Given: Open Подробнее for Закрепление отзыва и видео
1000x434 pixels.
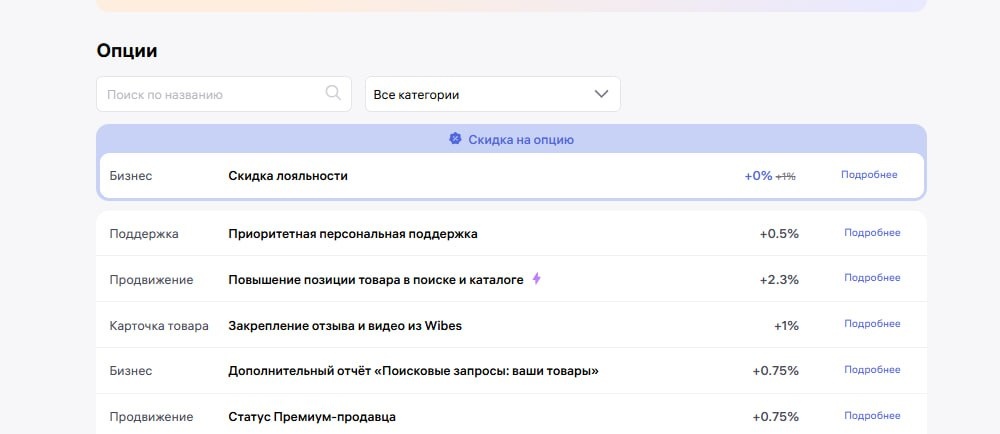Looking at the screenshot, I should [x=872, y=324].
